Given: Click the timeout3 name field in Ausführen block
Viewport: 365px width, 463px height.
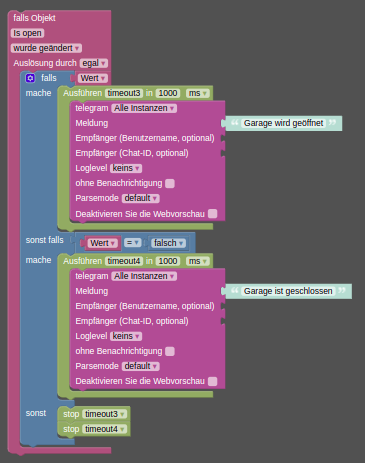Looking at the screenshot, I should 124,93.
